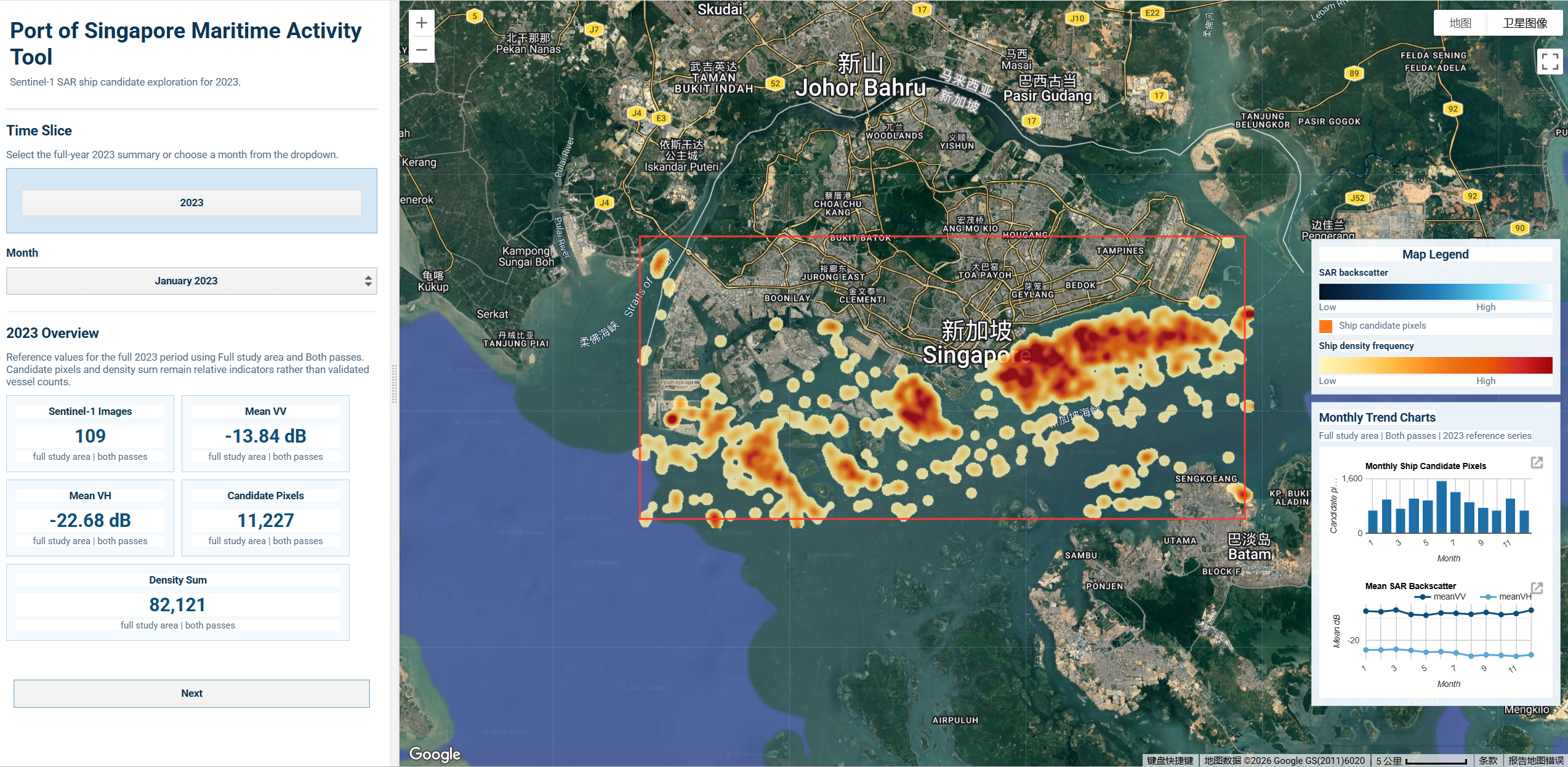The height and width of the screenshot is (767, 1568).
Task: Click the SAR backscatter color gradient
Action: click(x=1435, y=292)
